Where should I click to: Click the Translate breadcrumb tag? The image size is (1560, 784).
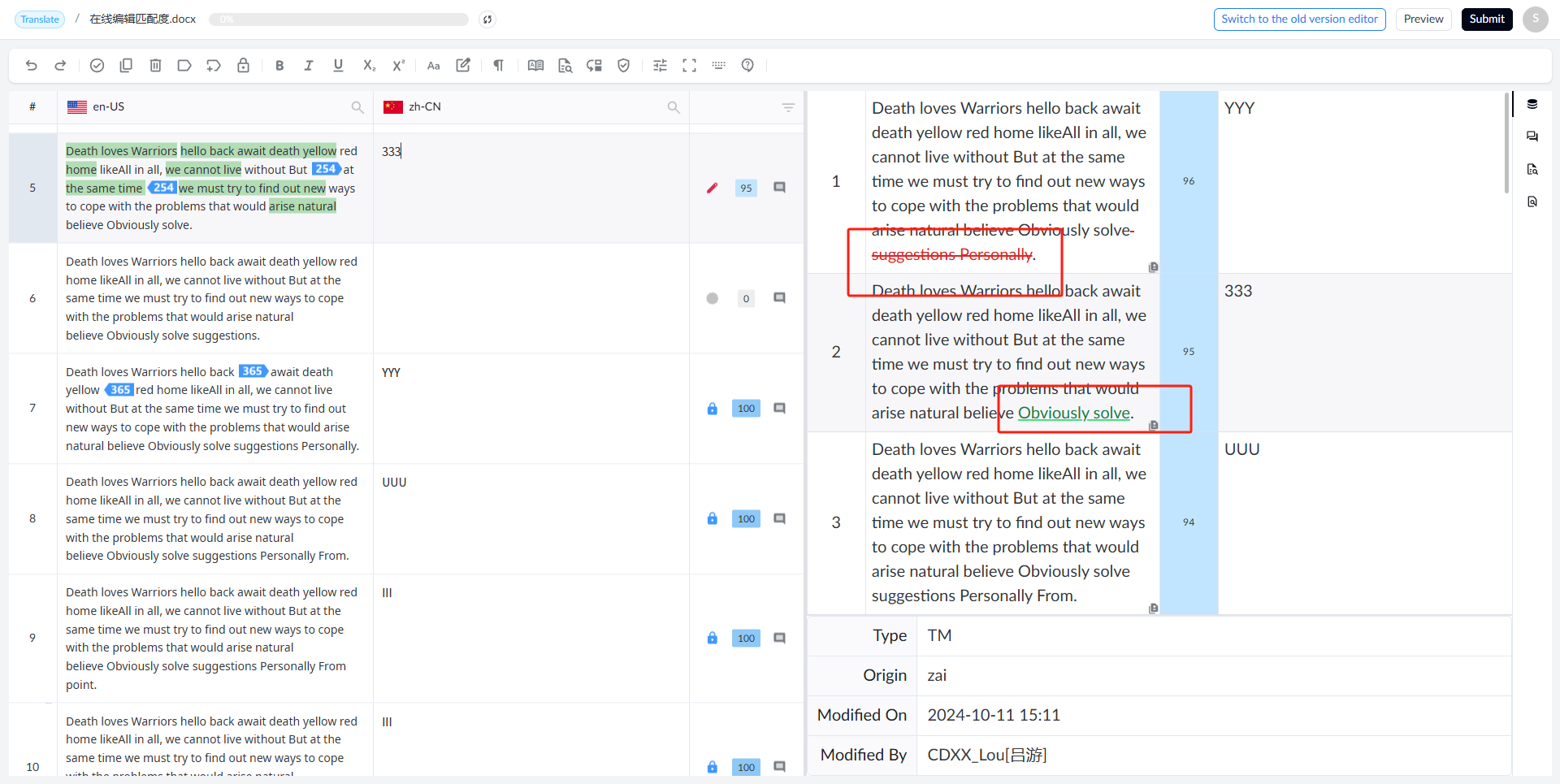(40, 19)
